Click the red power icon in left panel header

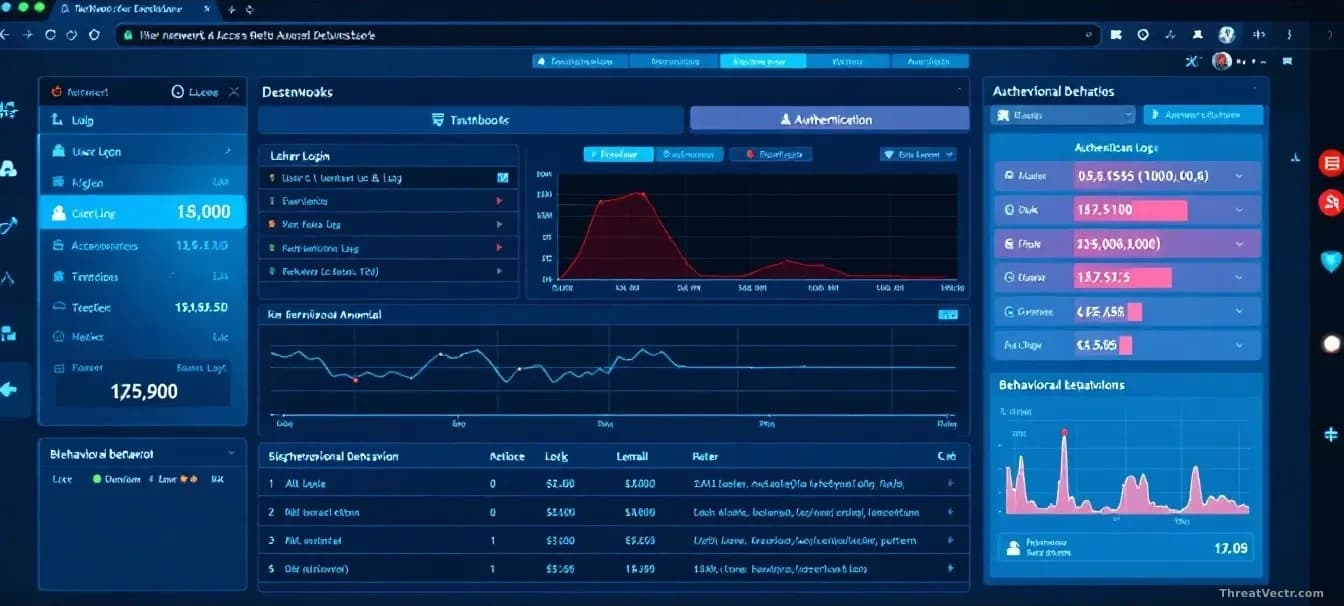[x=56, y=92]
